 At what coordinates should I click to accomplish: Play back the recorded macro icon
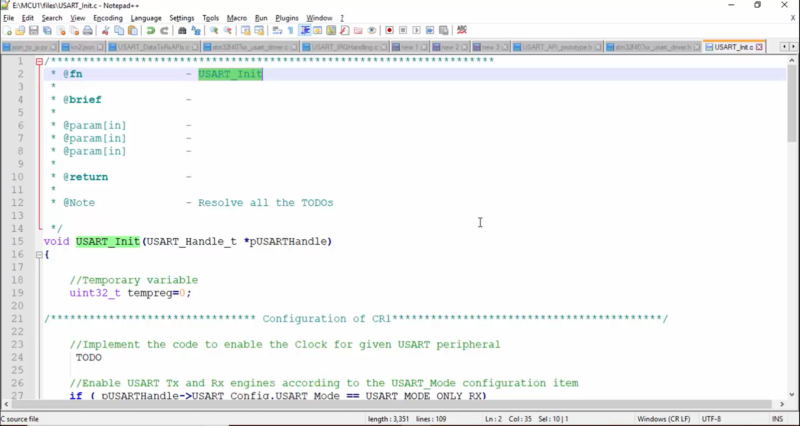[416, 31]
